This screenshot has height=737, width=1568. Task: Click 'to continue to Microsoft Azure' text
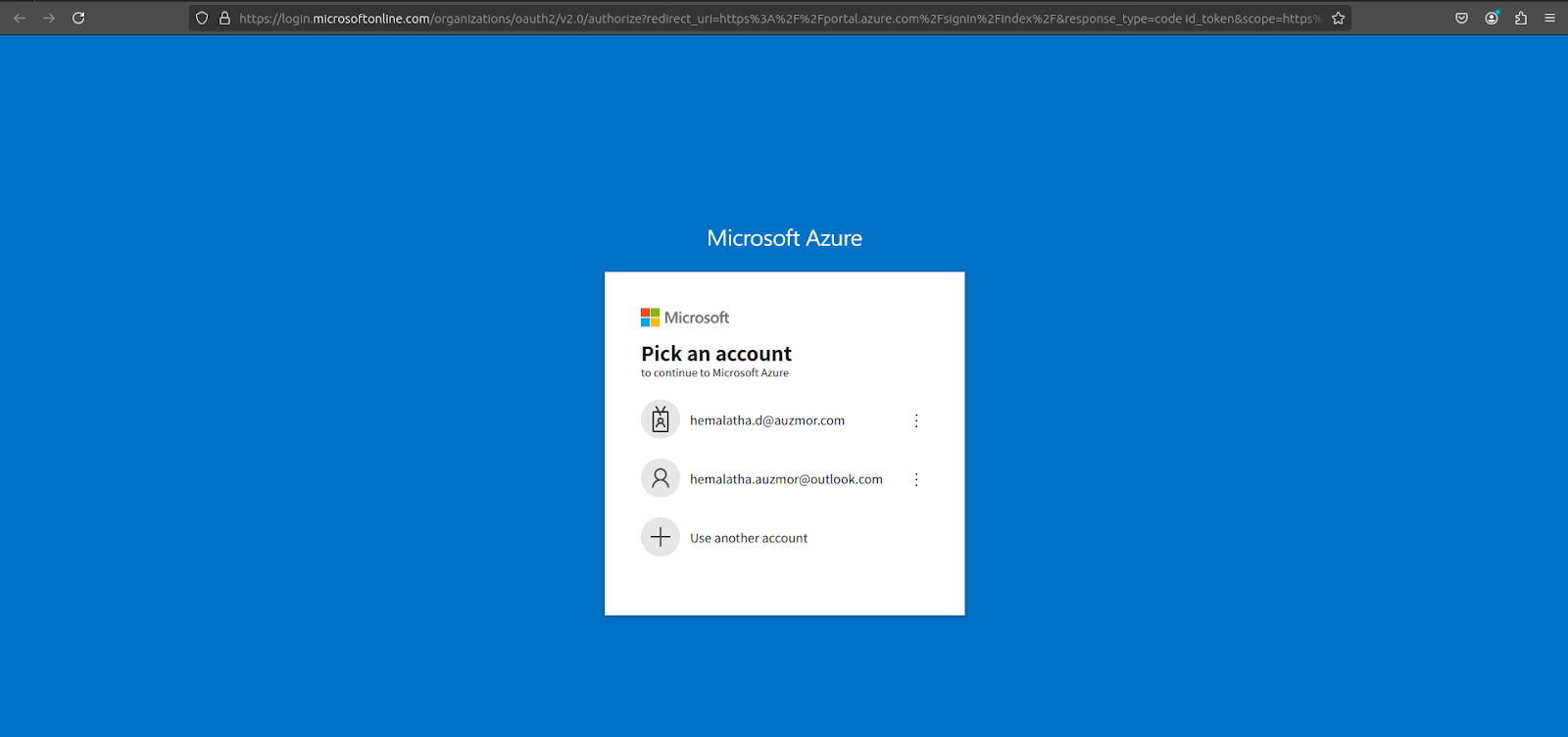pyautogui.click(x=714, y=373)
